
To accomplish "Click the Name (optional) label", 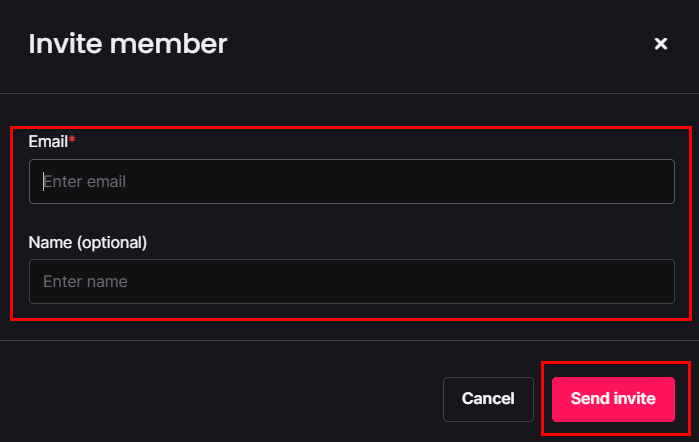I will [88, 242].
